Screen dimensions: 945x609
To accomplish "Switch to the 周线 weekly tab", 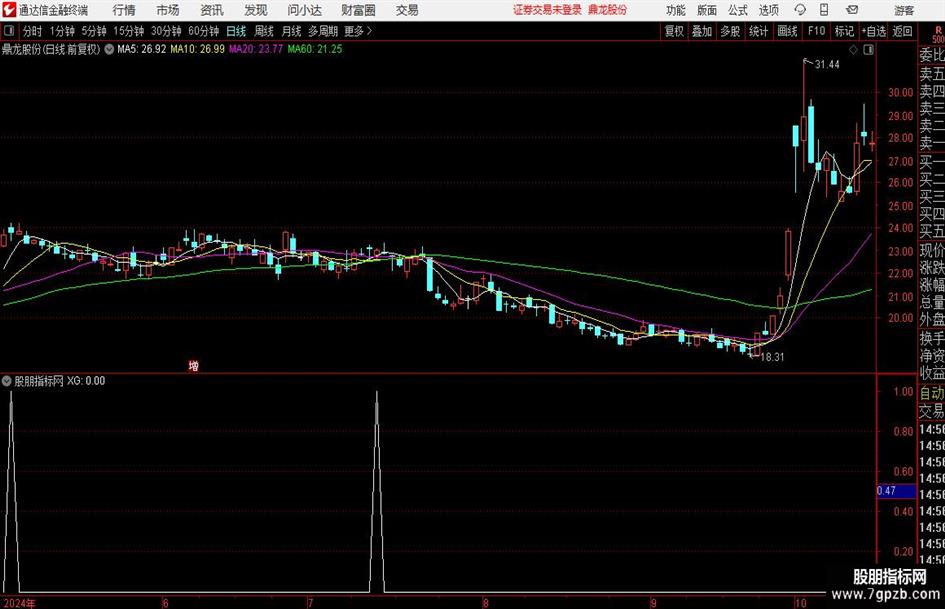I will (264, 31).
